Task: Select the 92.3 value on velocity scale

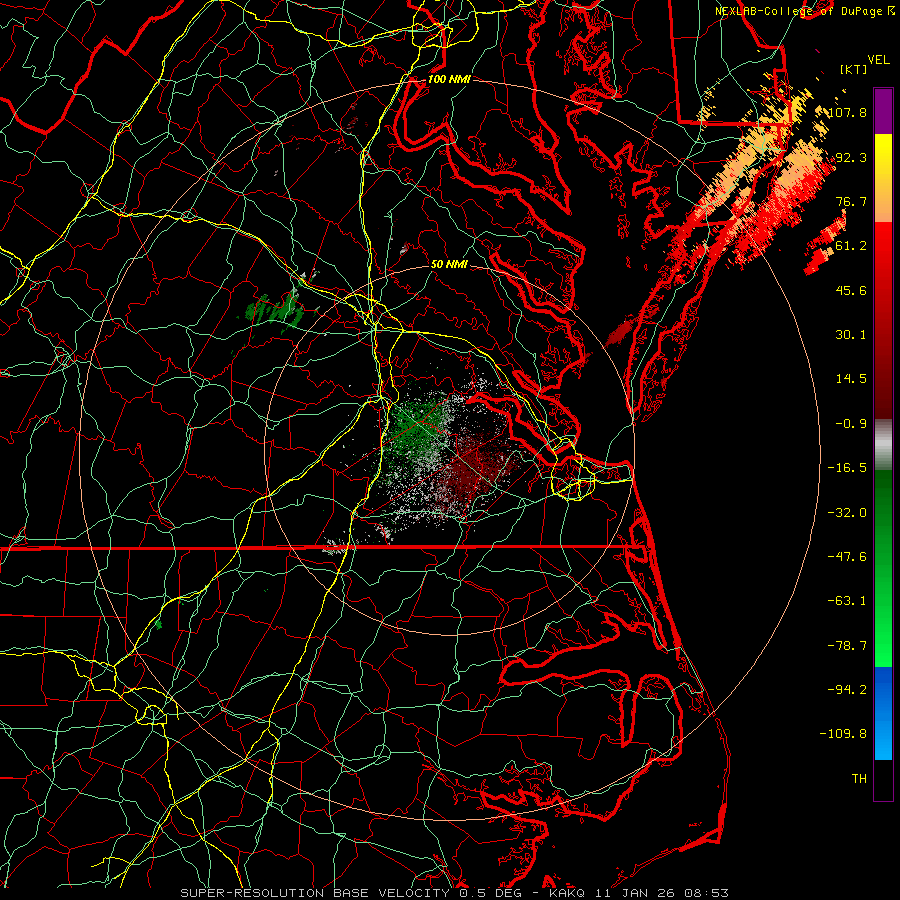Action: point(851,157)
